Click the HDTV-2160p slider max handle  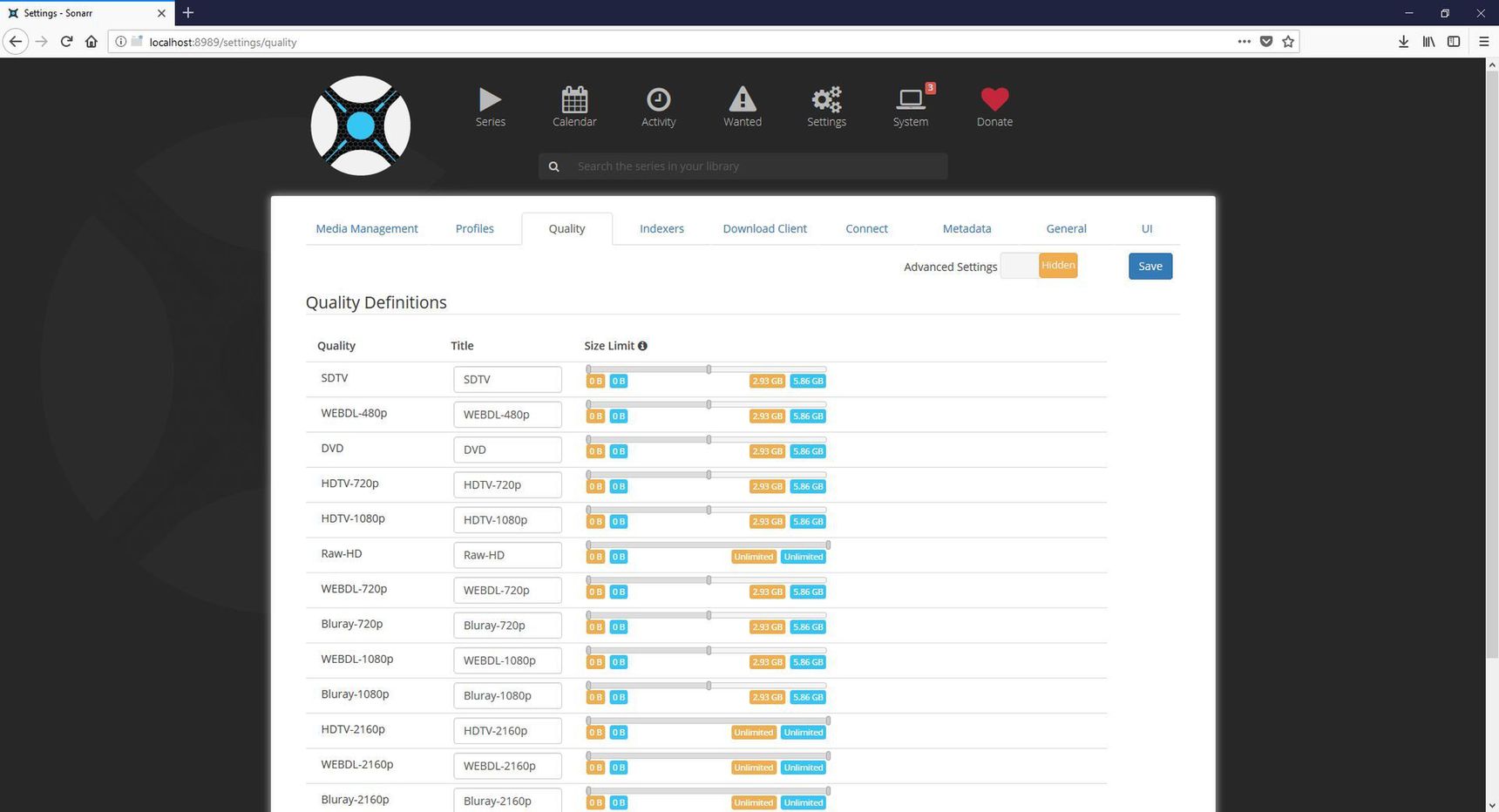[828, 721]
